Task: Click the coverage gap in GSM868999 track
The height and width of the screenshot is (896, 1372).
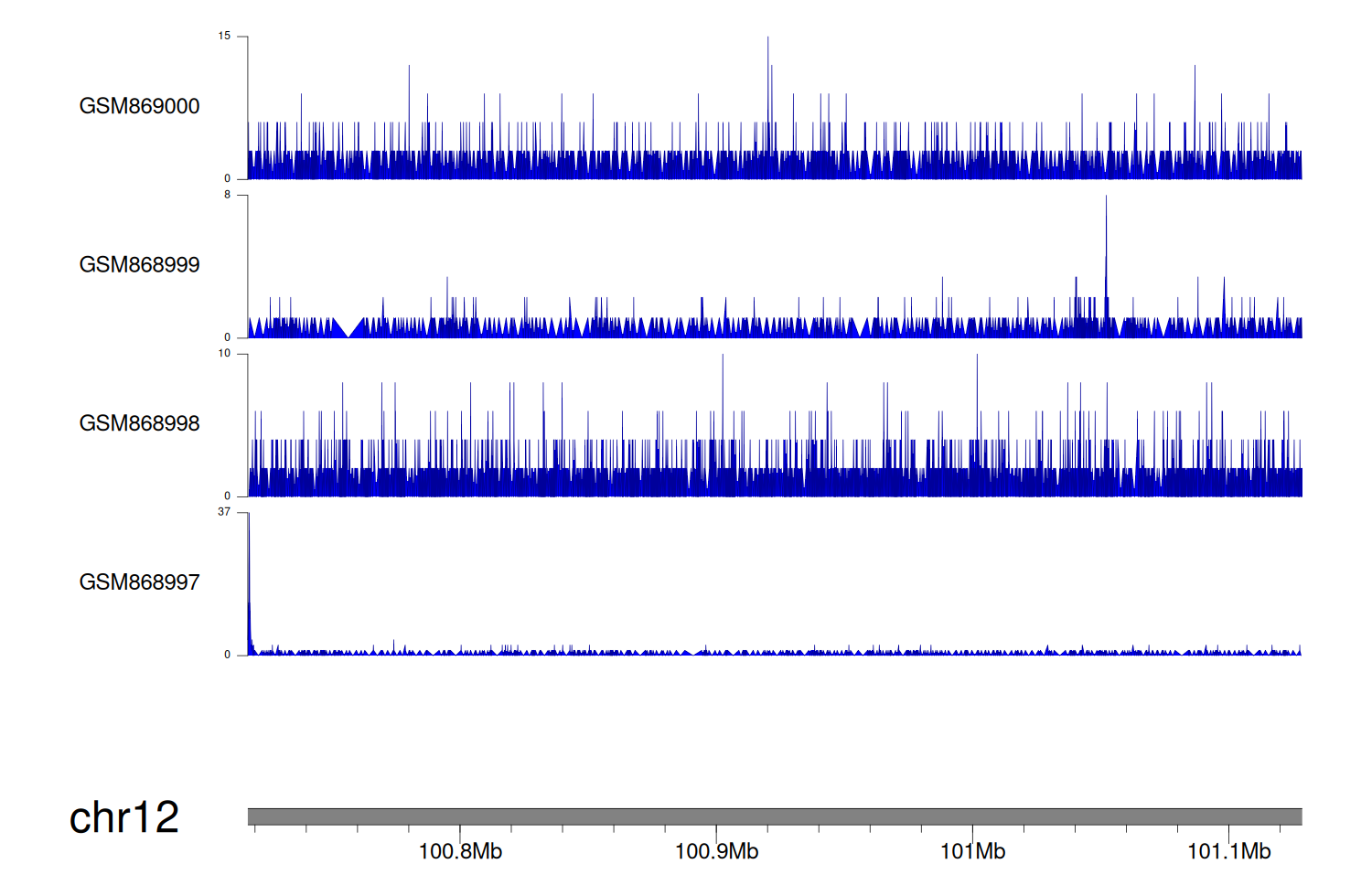Action: tap(348, 331)
